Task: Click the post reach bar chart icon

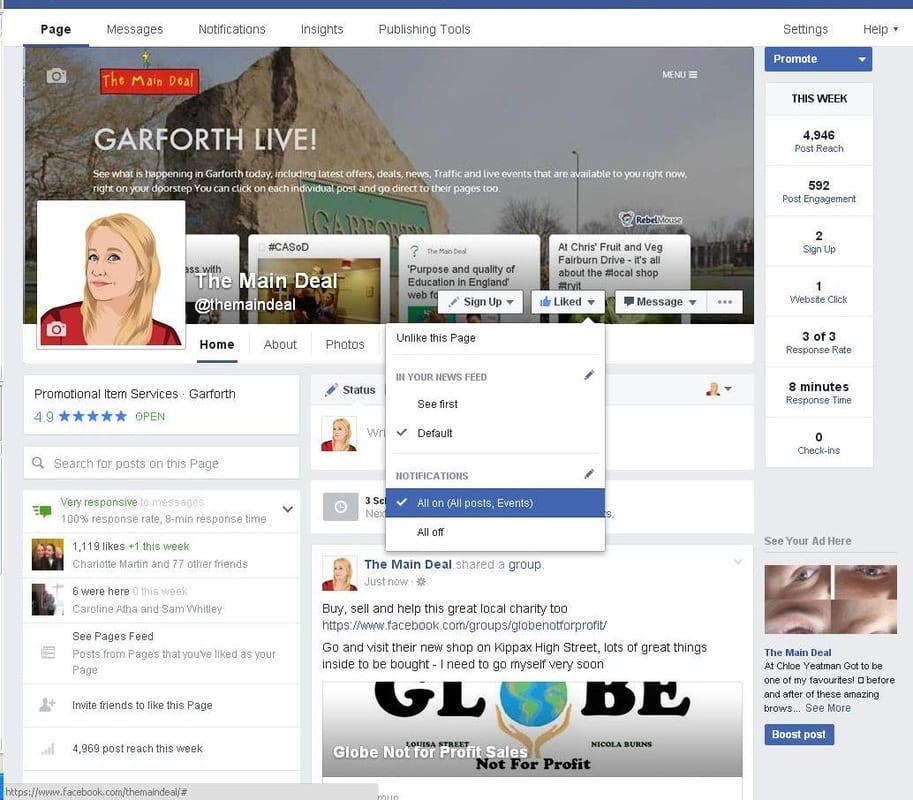Action: [48, 749]
